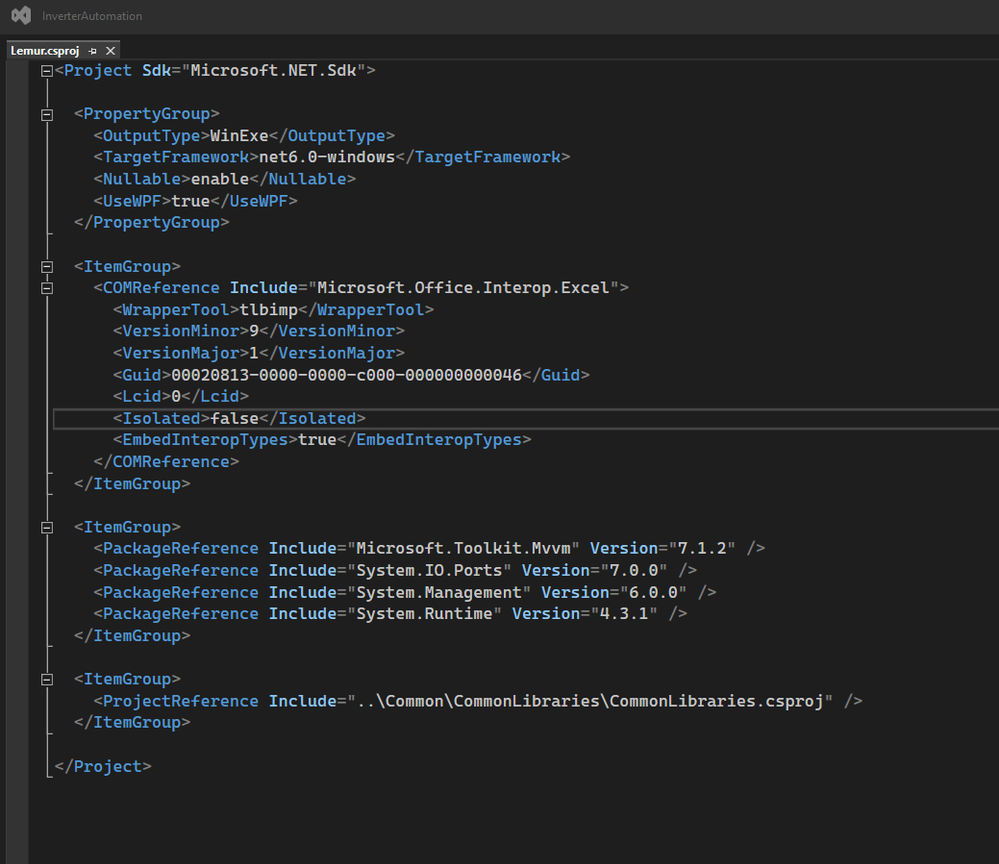Click the InverterAutomation title text

92,16
